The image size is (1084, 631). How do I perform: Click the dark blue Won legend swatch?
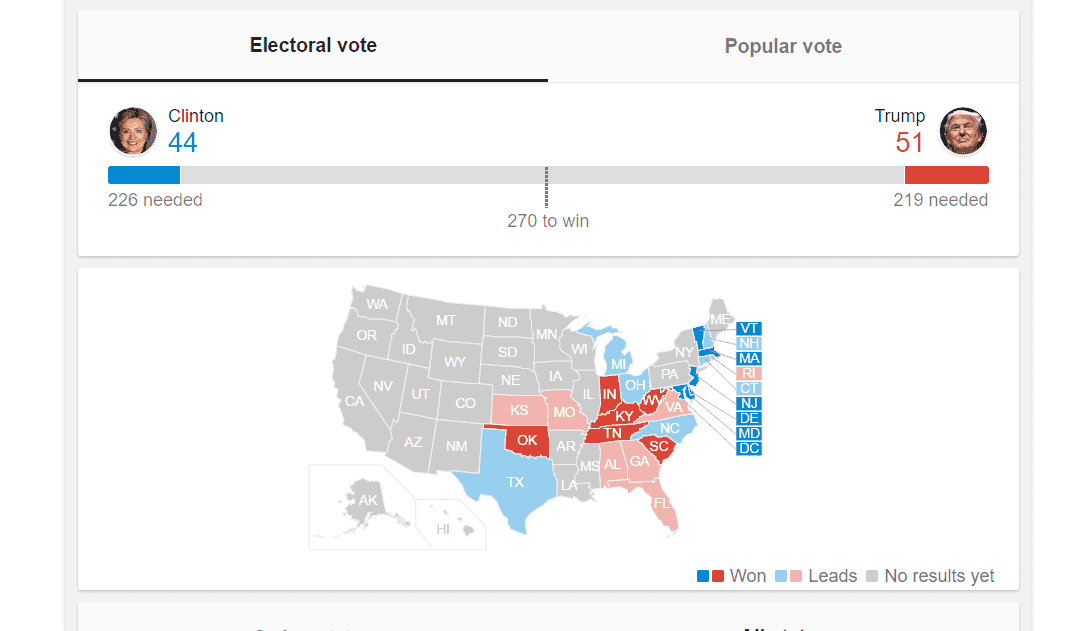703,576
